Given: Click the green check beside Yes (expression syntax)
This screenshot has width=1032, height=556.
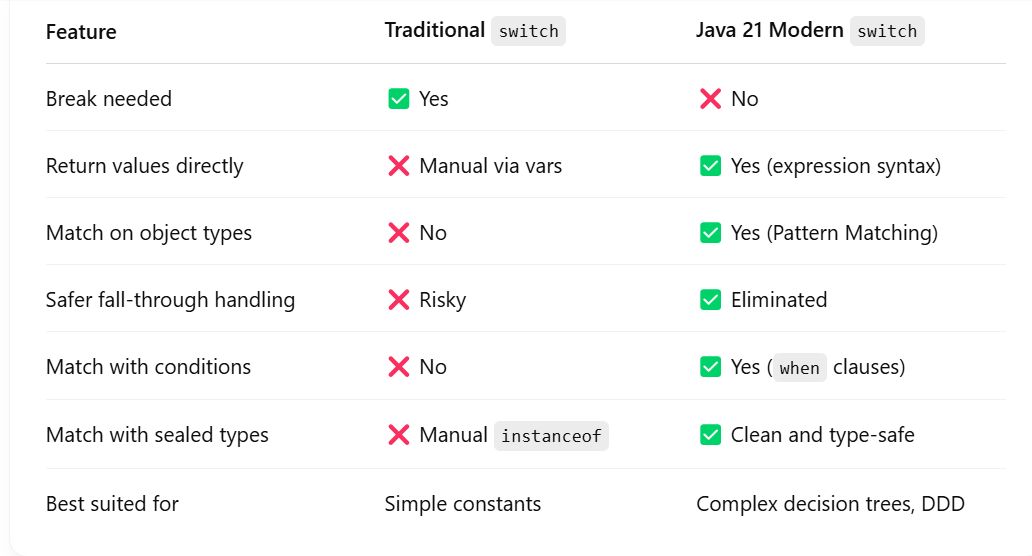Looking at the screenshot, I should pos(710,166).
